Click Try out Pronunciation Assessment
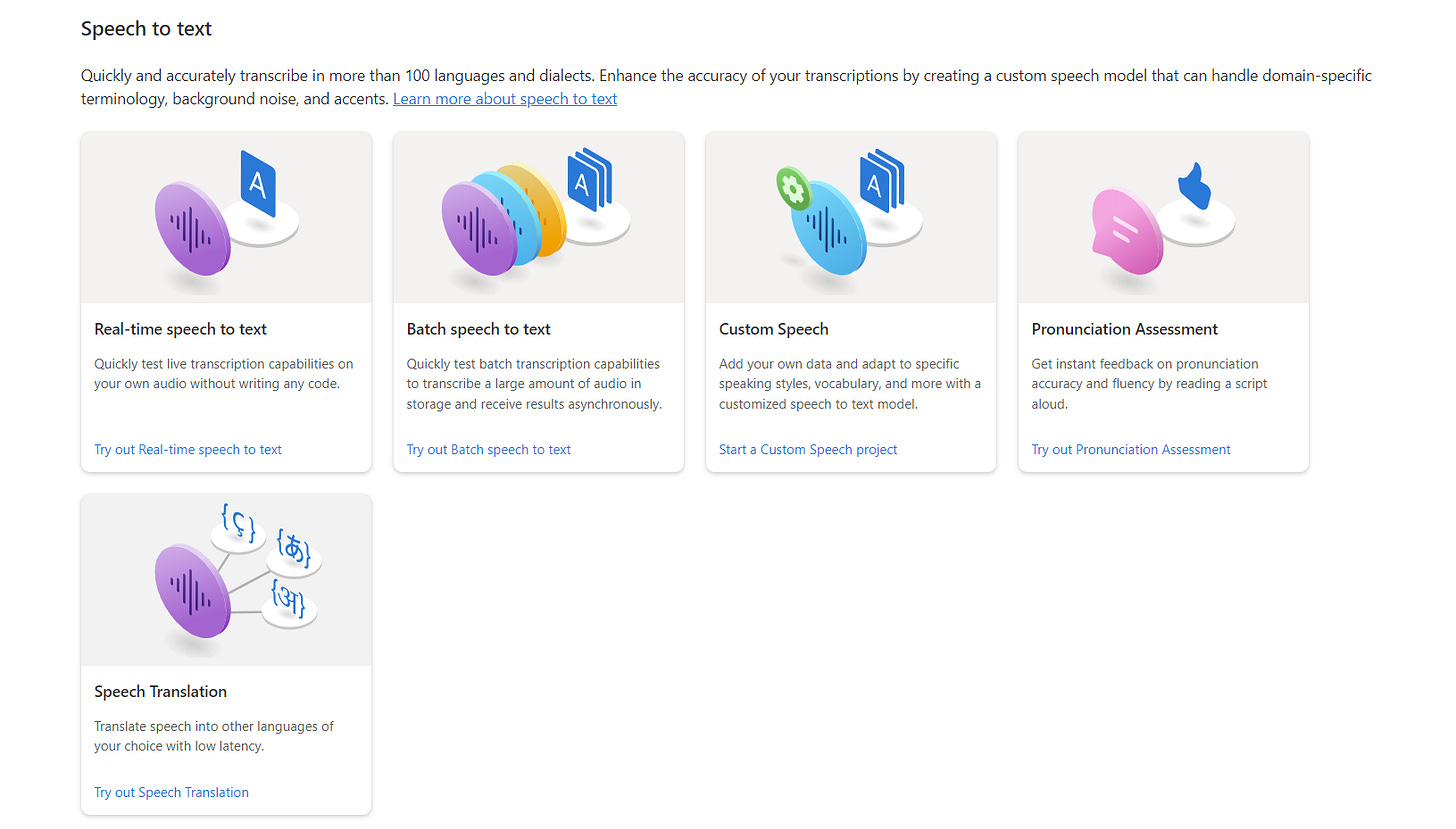1456x829 pixels. click(1130, 449)
